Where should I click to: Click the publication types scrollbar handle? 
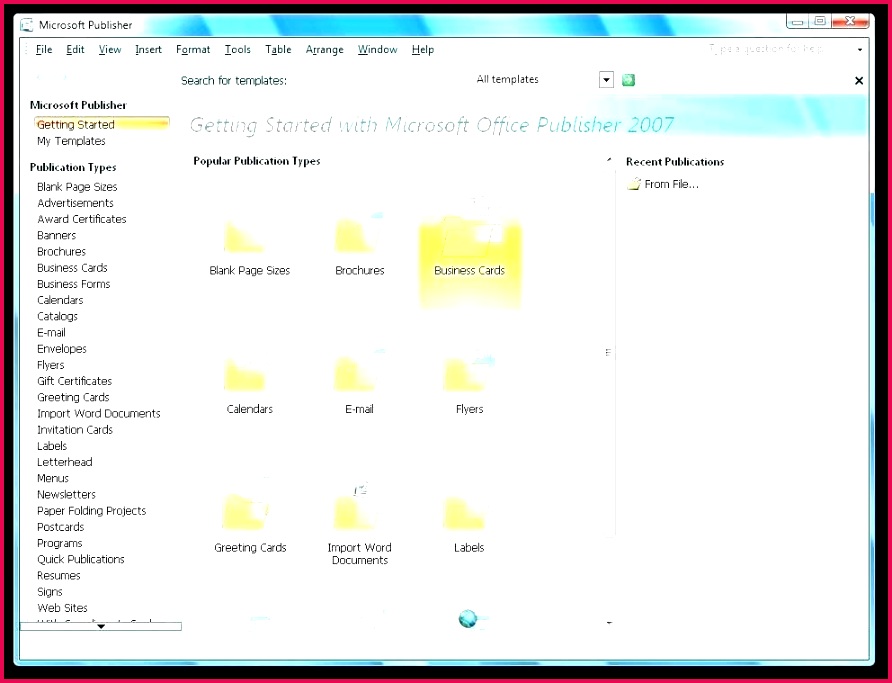pos(608,353)
